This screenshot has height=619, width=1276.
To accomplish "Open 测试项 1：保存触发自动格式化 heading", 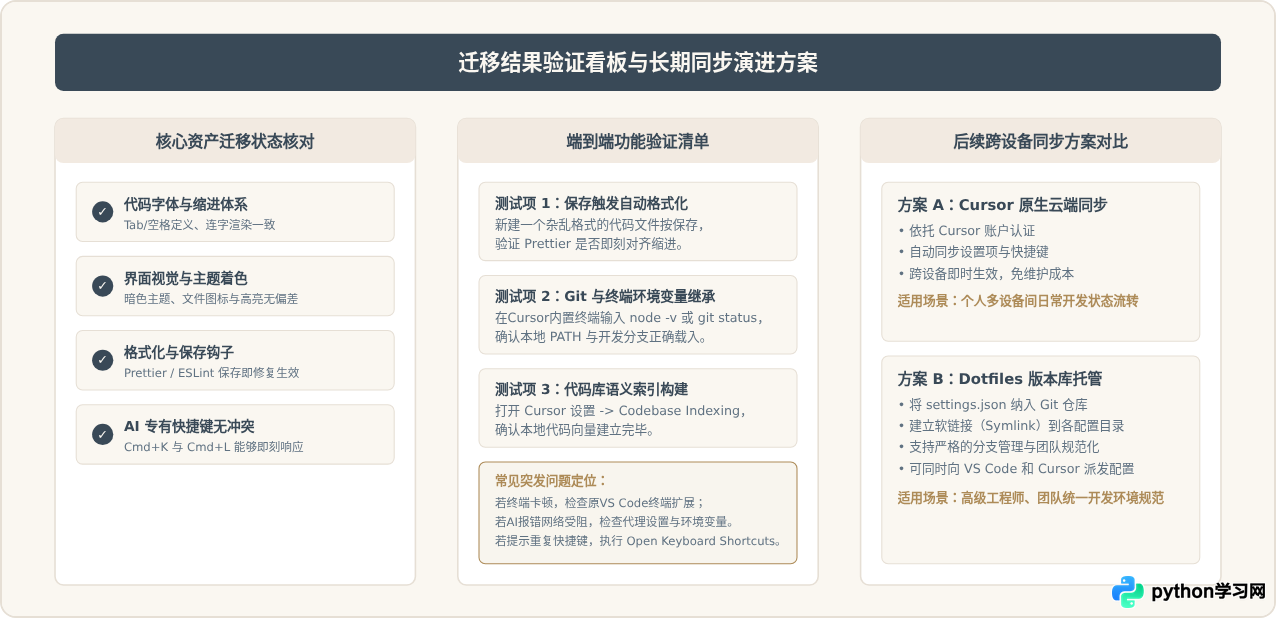I will pos(591,203).
